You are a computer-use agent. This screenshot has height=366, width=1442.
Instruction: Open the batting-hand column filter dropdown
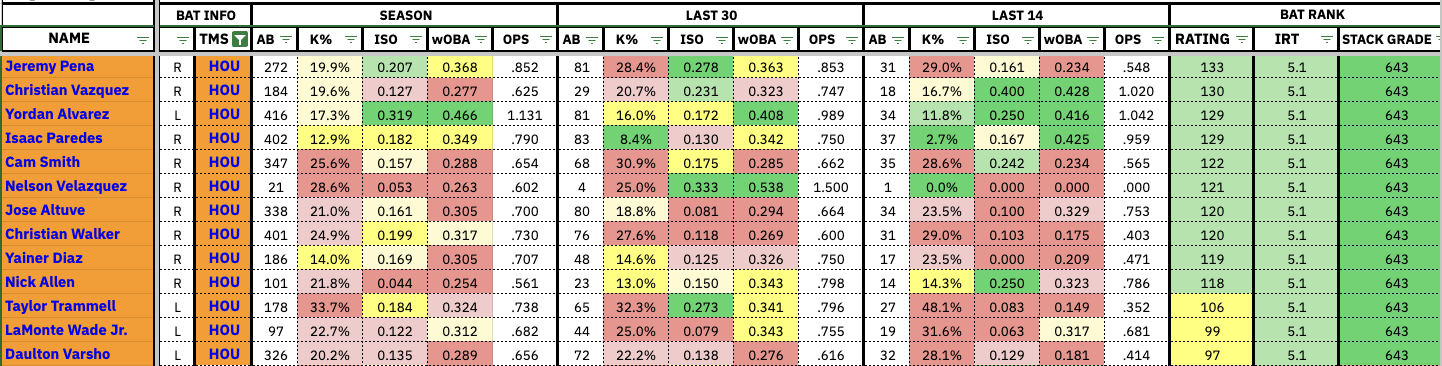point(182,40)
